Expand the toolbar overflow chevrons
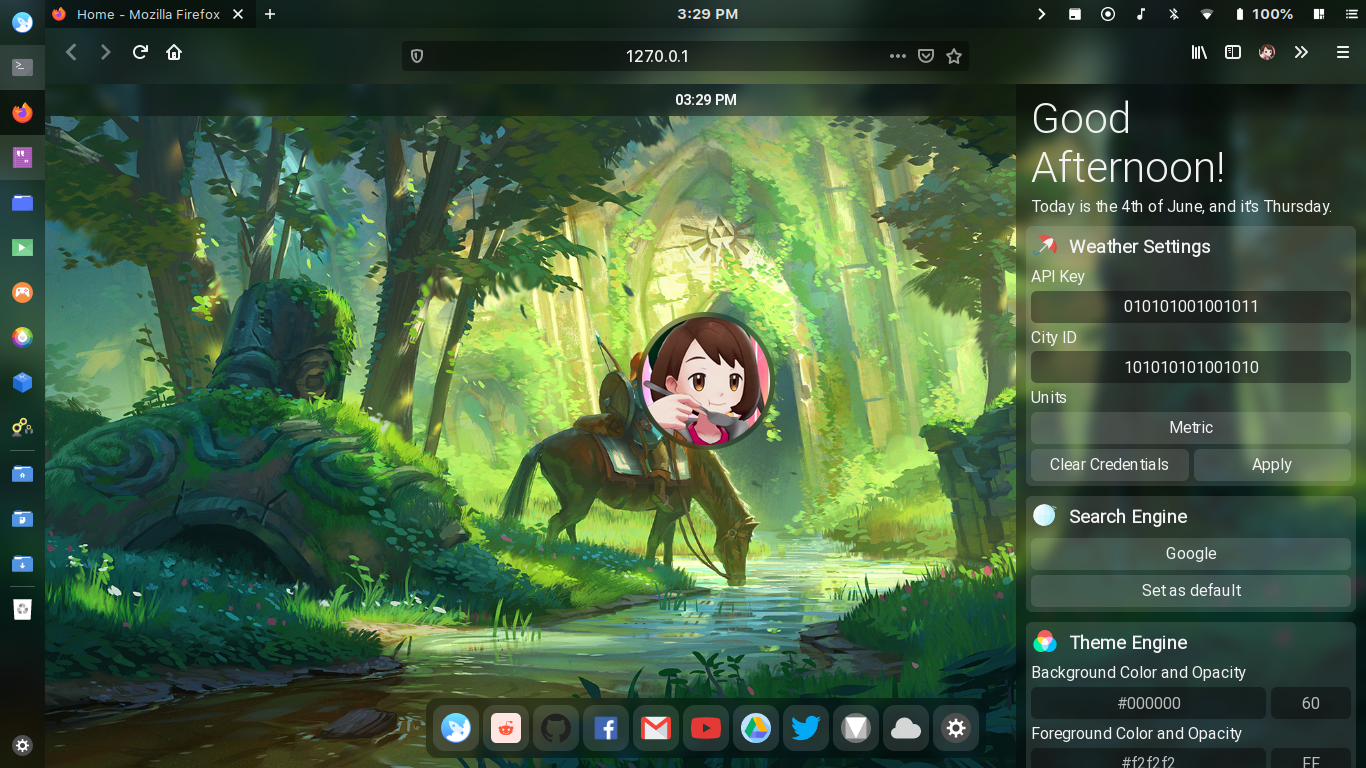Screen dimensions: 1366x768 [x=1301, y=52]
